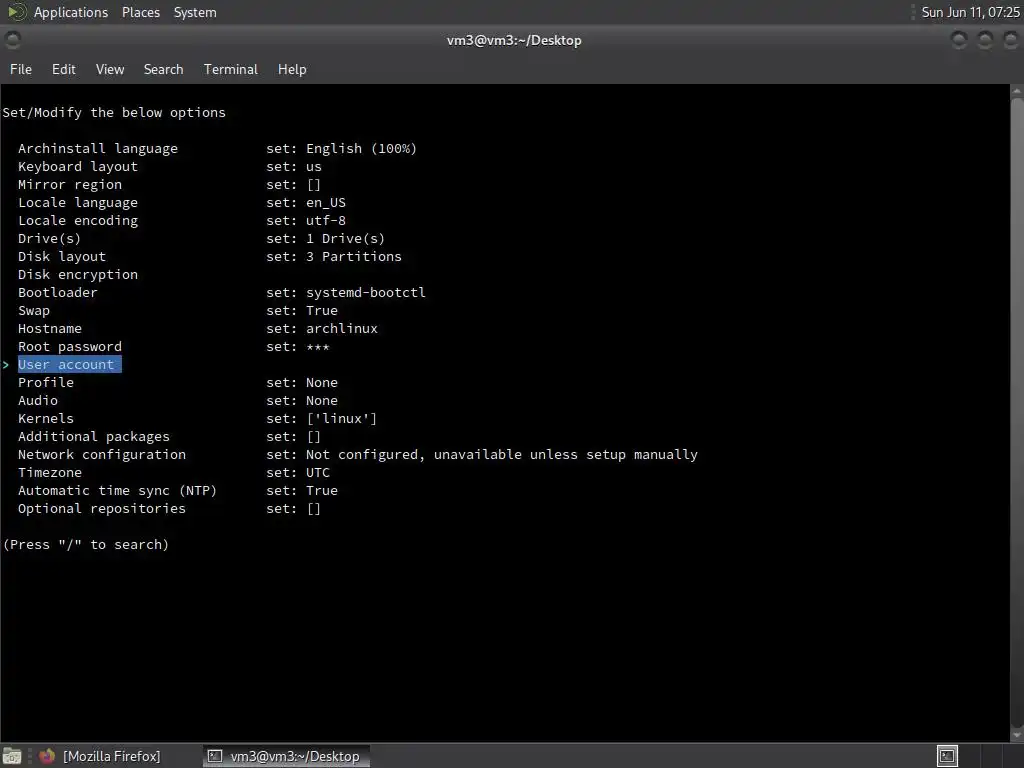This screenshot has width=1024, height=768.
Task: Click the UTC timezone value
Action: (318, 473)
